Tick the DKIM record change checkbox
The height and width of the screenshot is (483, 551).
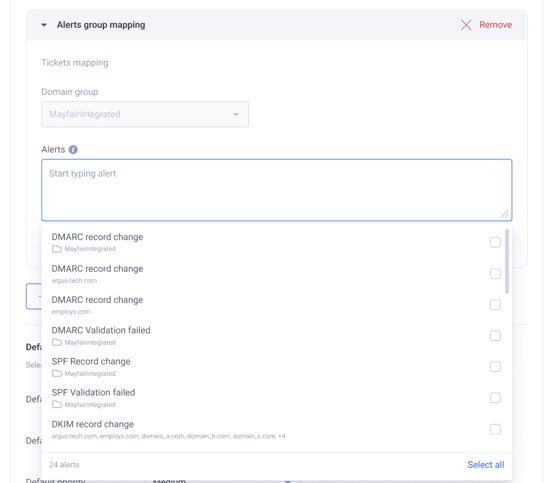(x=495, y=429)
